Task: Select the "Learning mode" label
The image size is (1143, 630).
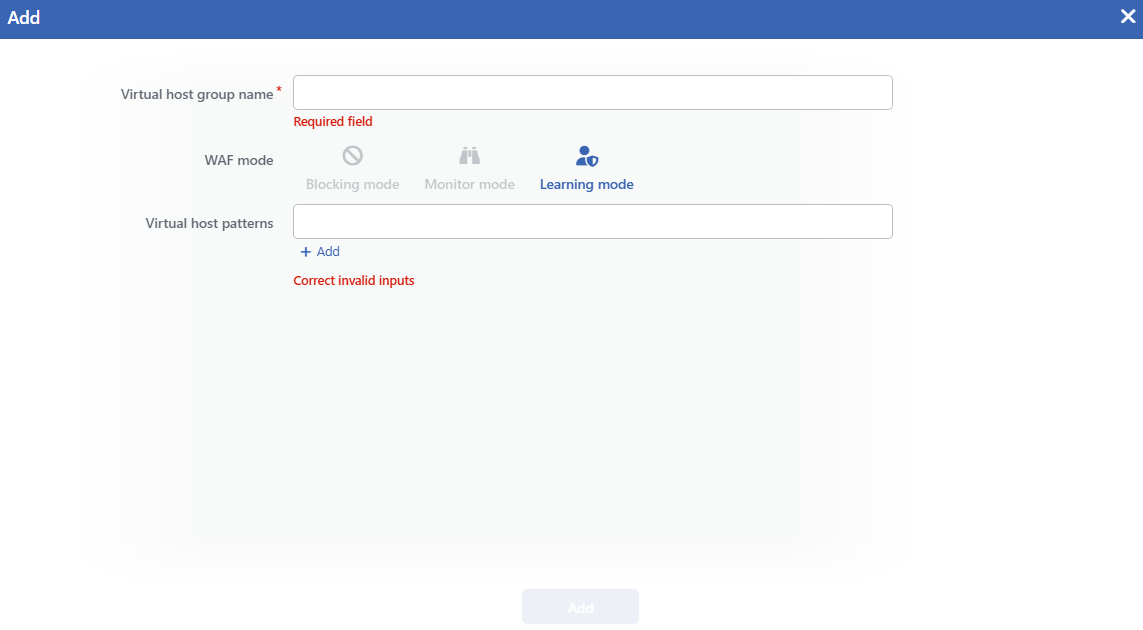Action: tap(587, 184)
